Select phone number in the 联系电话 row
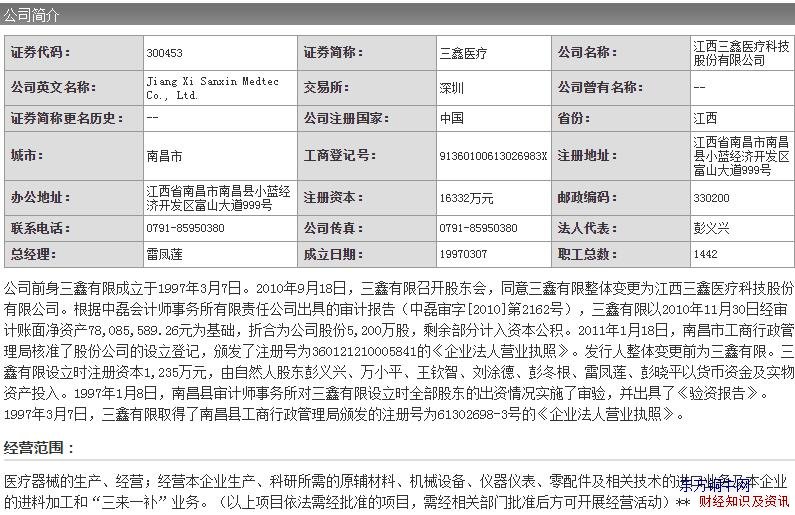The image size is (795, 515). tap(185, 228)
